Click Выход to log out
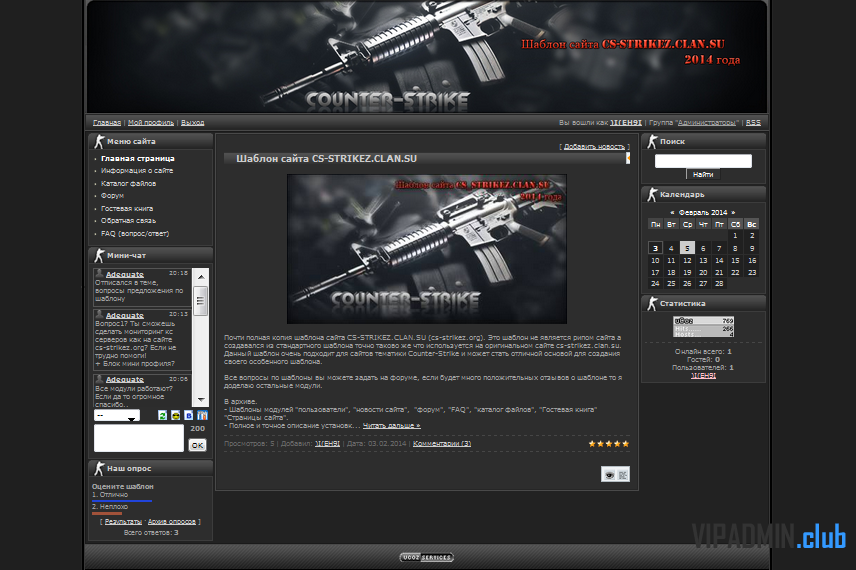This screenshot has height=570, width=856. tap(193, 122)
